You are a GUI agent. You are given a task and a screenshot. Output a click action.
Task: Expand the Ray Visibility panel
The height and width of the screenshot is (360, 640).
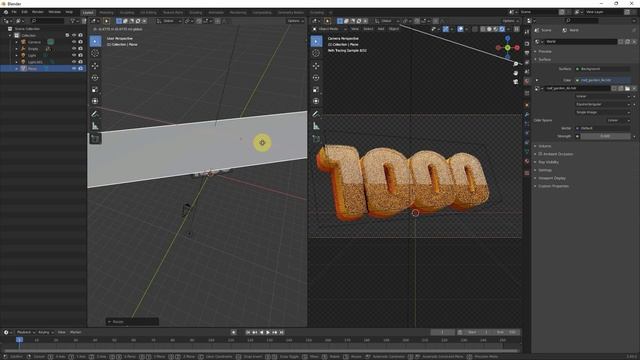point(548,162)
